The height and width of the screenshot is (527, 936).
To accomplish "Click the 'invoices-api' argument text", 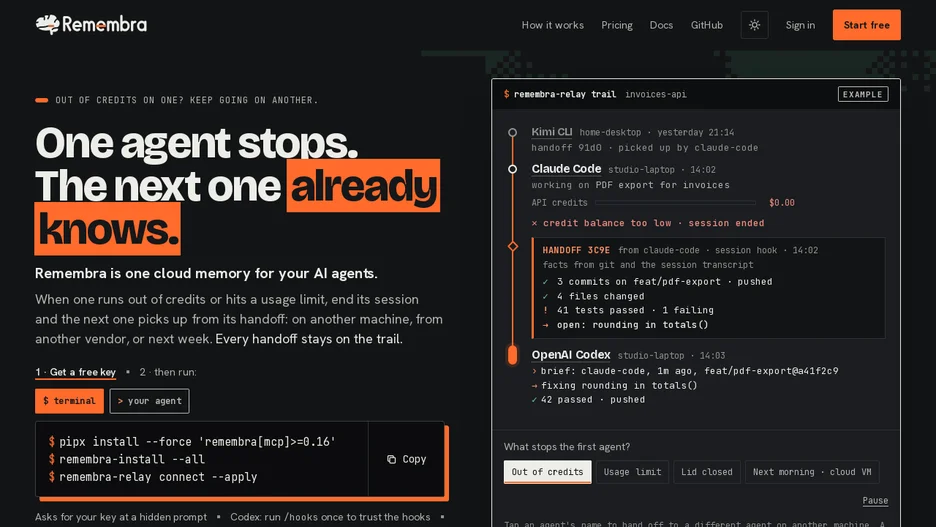I will click(655, 94).
